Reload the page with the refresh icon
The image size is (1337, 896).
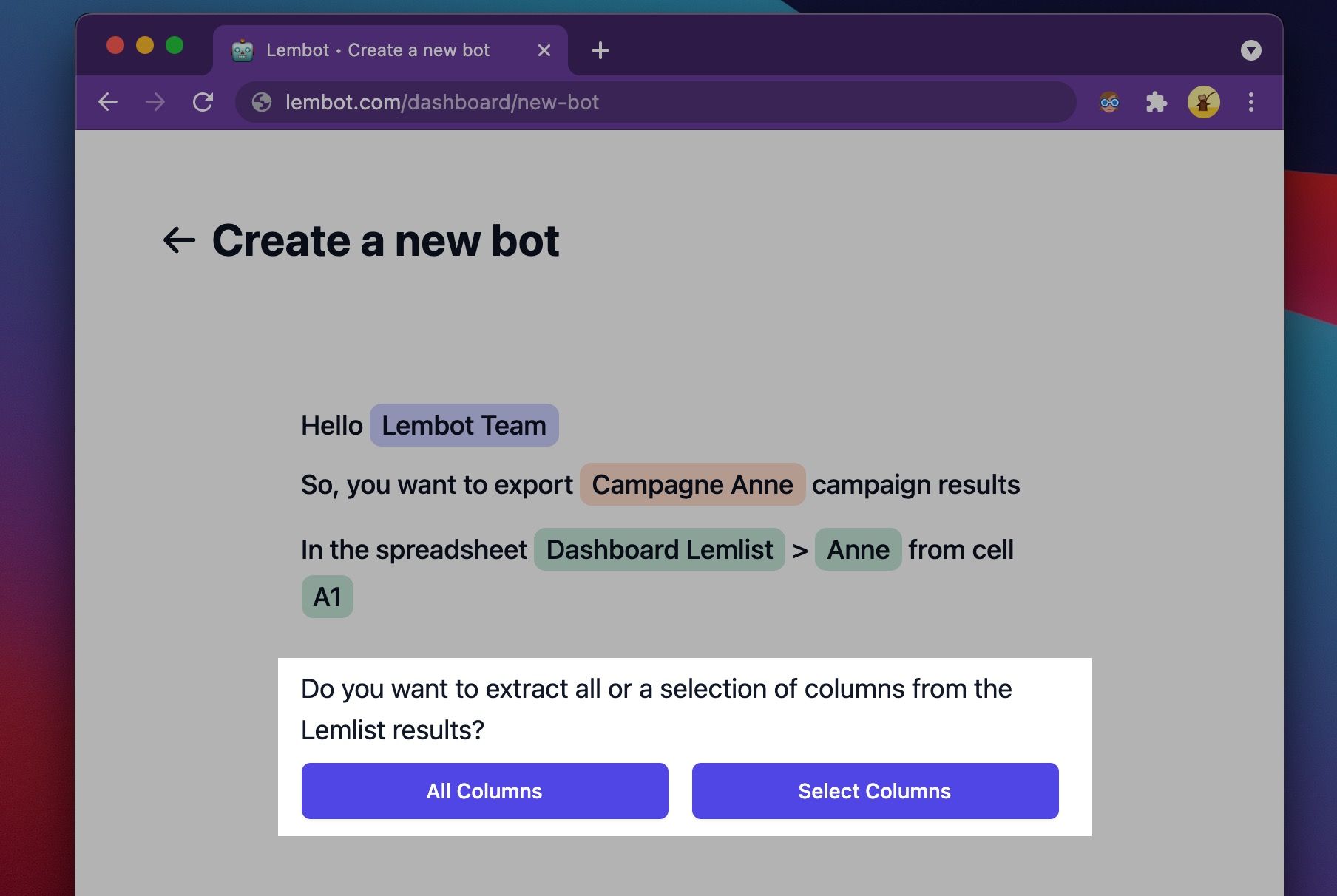click(203, 102)
